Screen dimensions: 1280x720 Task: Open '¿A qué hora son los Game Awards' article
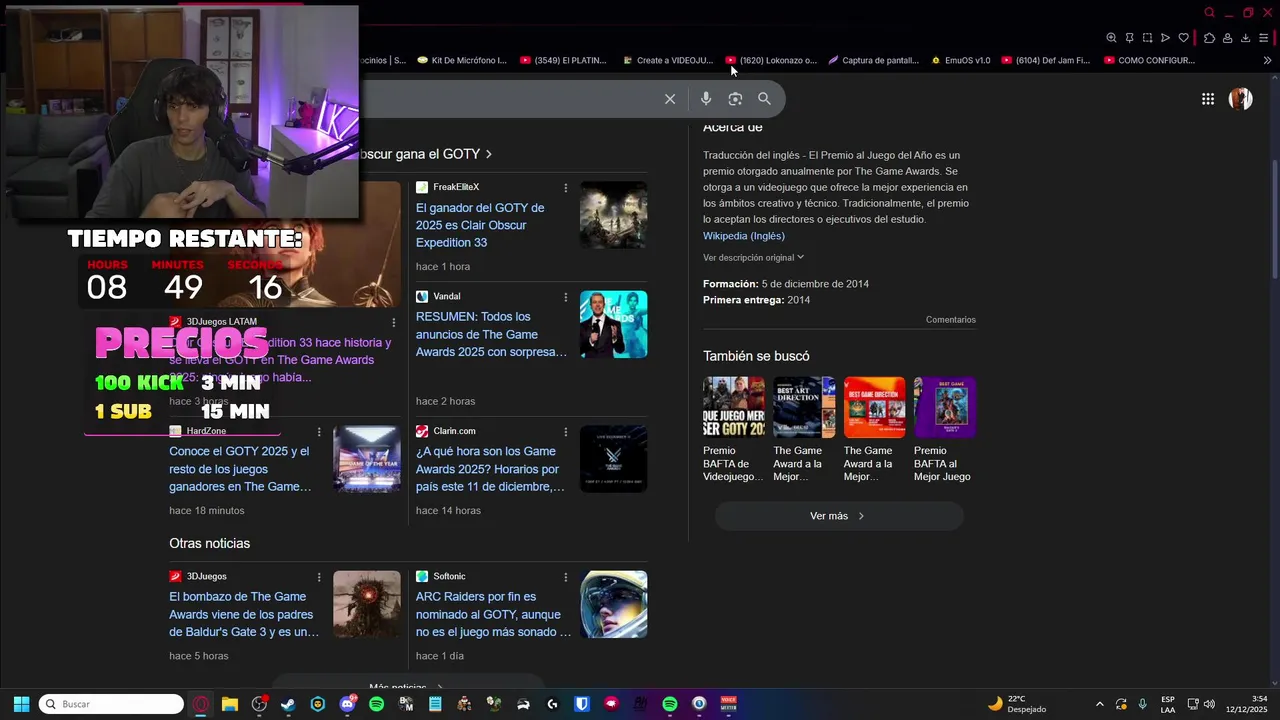click(490, 469)
